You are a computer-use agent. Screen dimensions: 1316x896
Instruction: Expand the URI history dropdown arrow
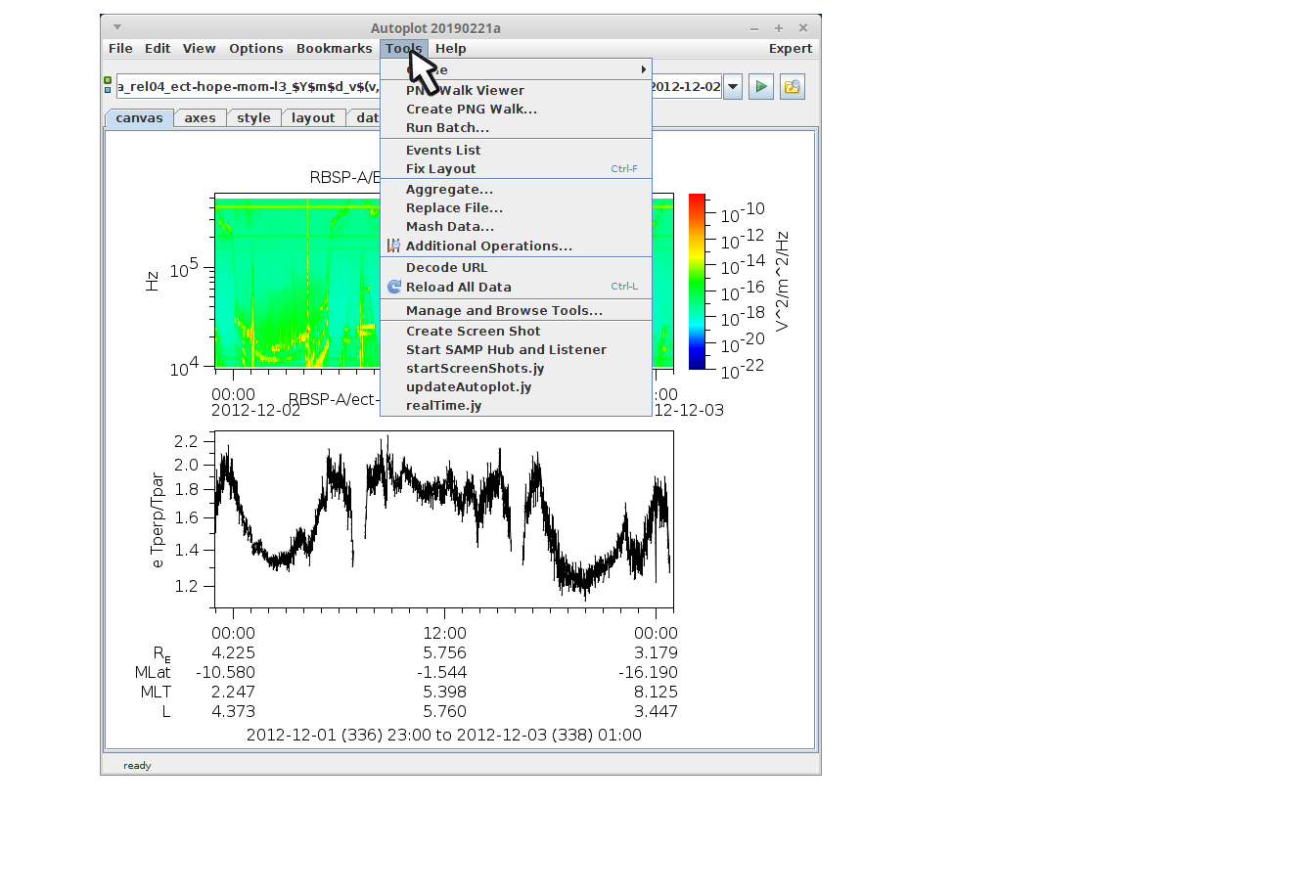pos(732,87)
